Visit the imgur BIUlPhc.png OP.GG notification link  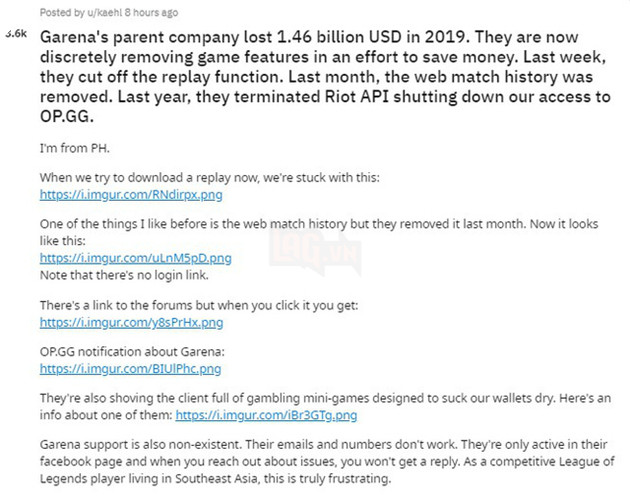pyautogui.click(x=130, y=369)
